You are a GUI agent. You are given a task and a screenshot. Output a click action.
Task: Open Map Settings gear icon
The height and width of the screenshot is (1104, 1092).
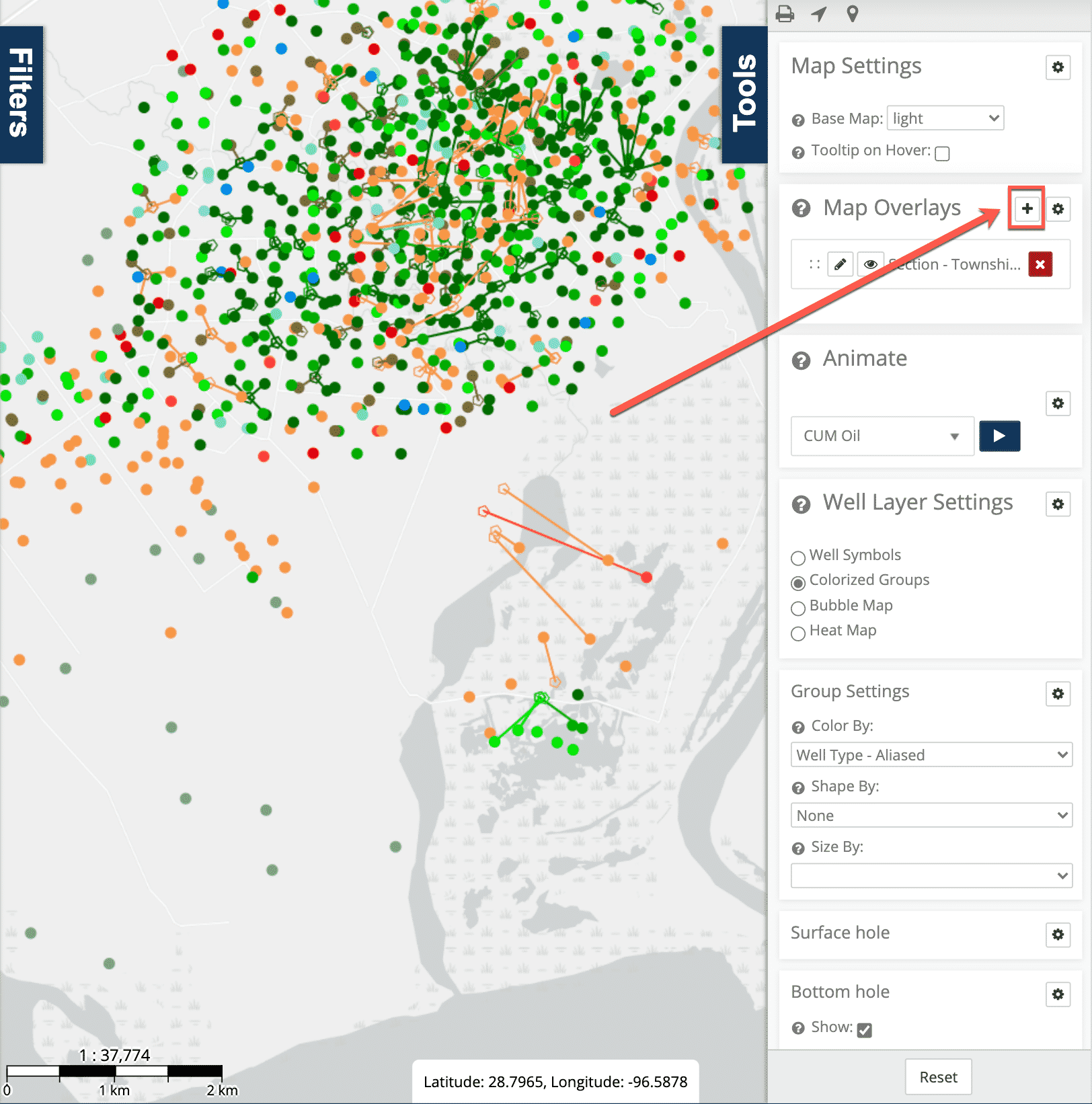click(x=1058, y=67)
